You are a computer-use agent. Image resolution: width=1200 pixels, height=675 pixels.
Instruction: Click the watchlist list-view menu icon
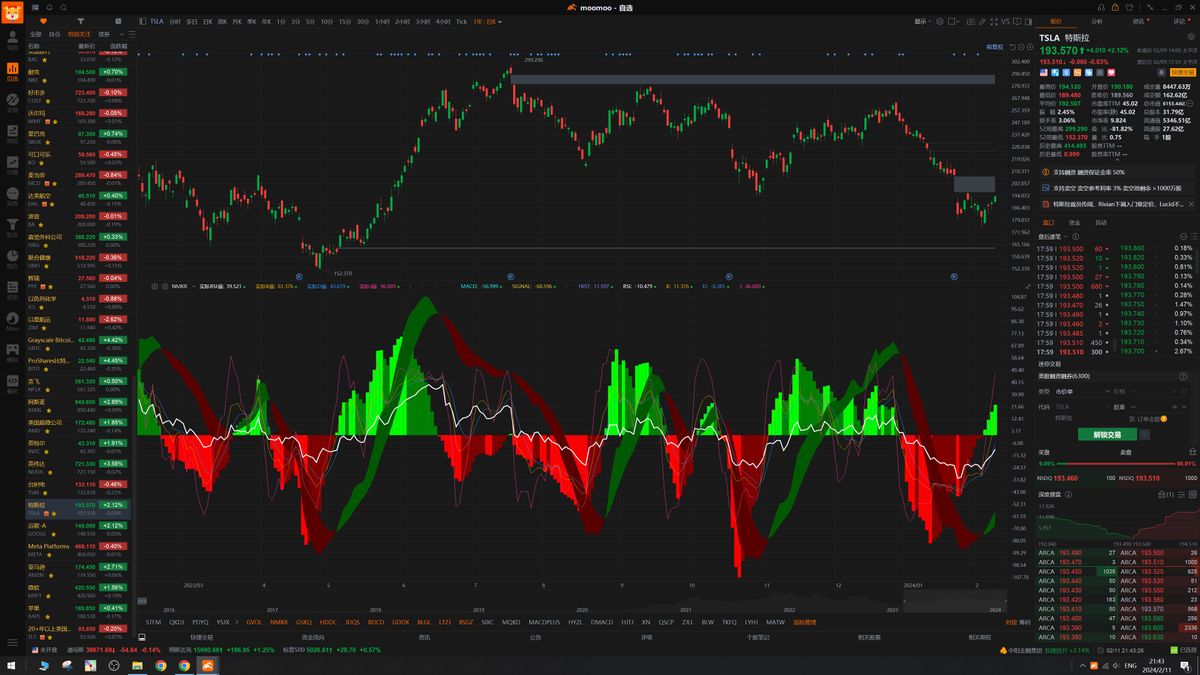(x=132, y=34)
